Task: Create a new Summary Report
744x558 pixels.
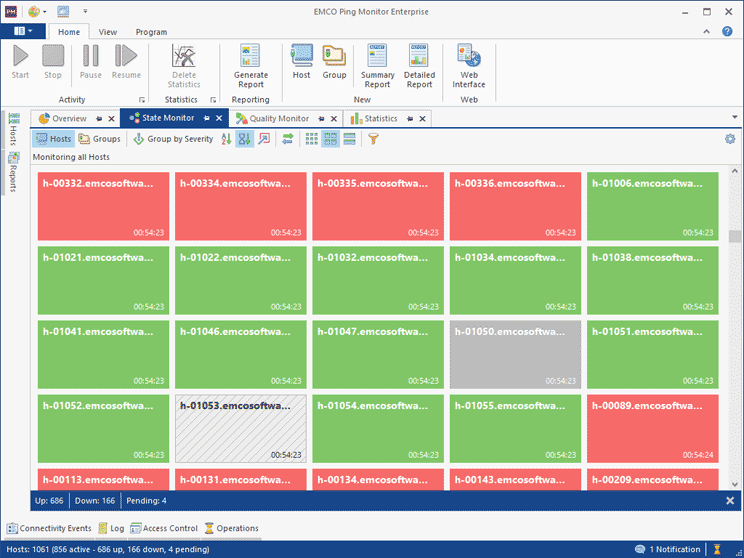Action: coord(377,66)
